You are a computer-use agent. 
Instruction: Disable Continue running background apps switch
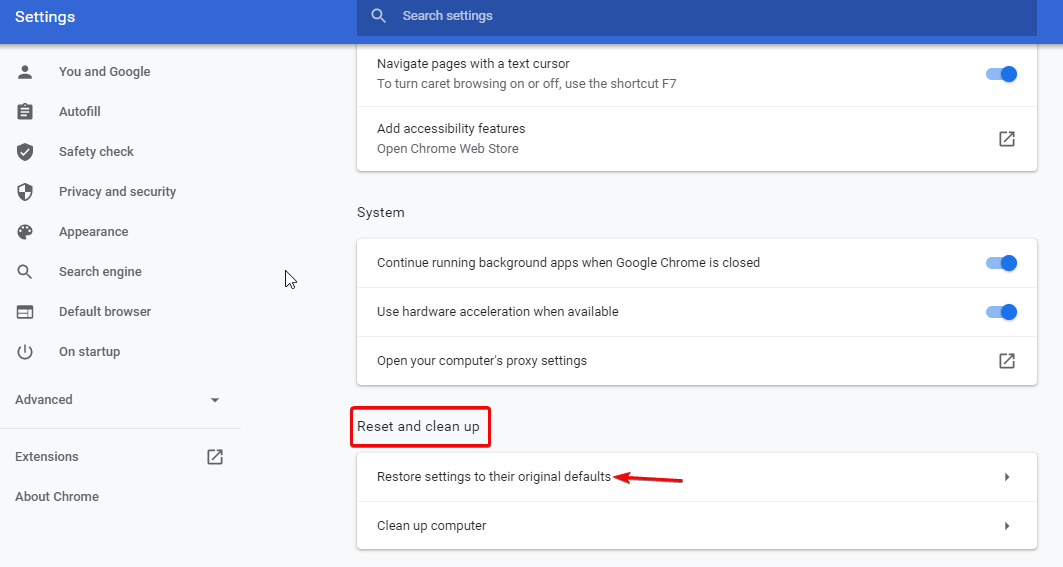1001,263
